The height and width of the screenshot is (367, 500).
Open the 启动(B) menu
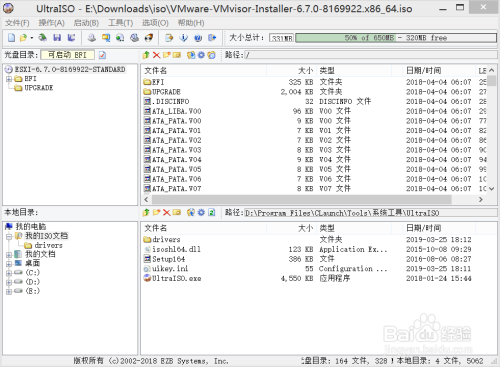pos(86,23)
